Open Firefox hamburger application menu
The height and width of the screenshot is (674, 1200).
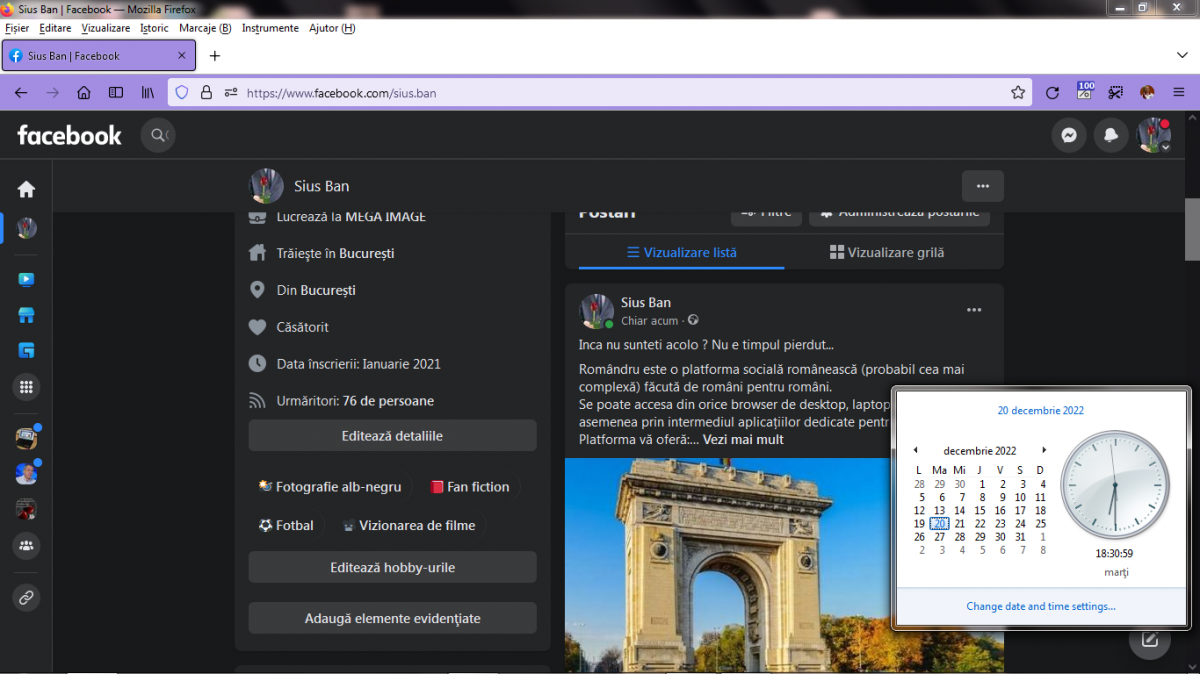1179,93
